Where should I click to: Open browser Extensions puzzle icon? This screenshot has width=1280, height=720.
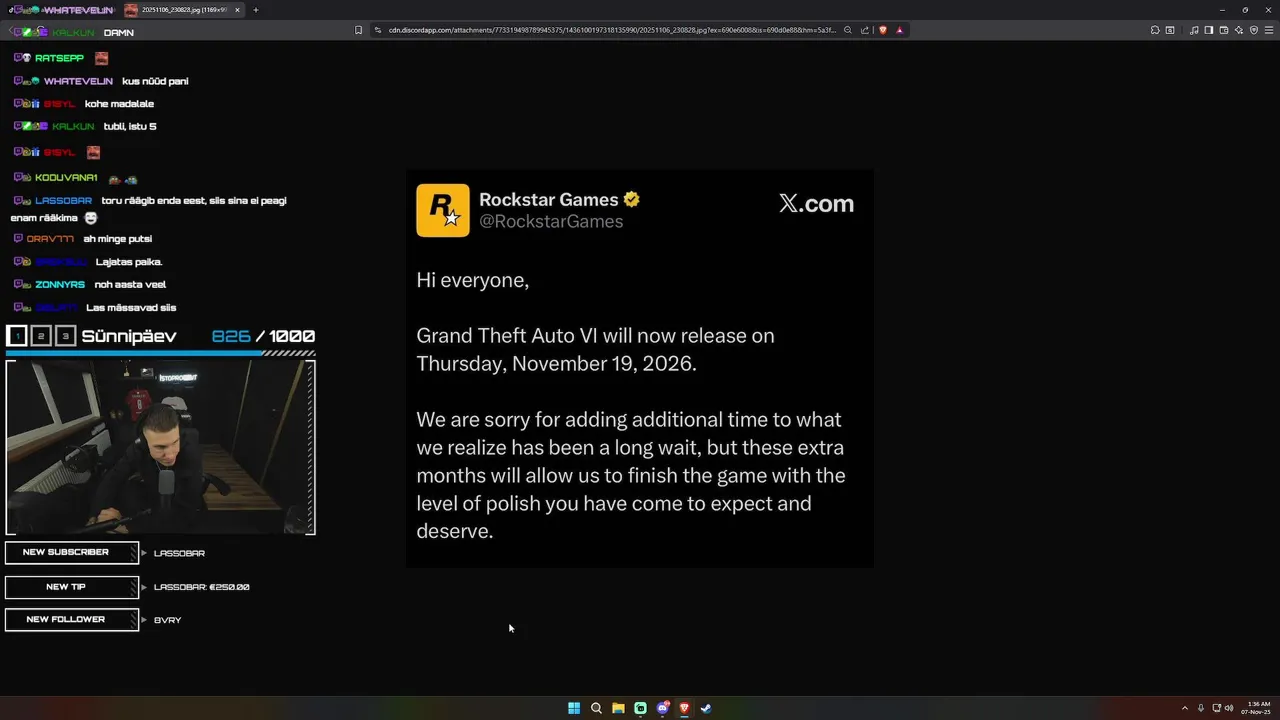[1155, 30]
